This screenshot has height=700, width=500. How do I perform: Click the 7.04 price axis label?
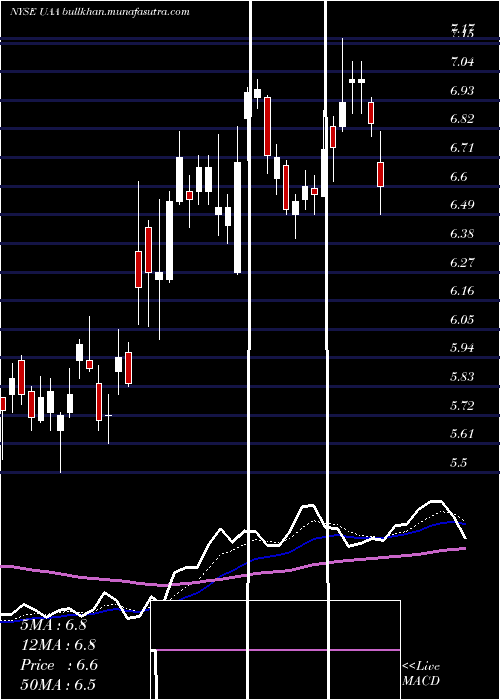point(462,62)
